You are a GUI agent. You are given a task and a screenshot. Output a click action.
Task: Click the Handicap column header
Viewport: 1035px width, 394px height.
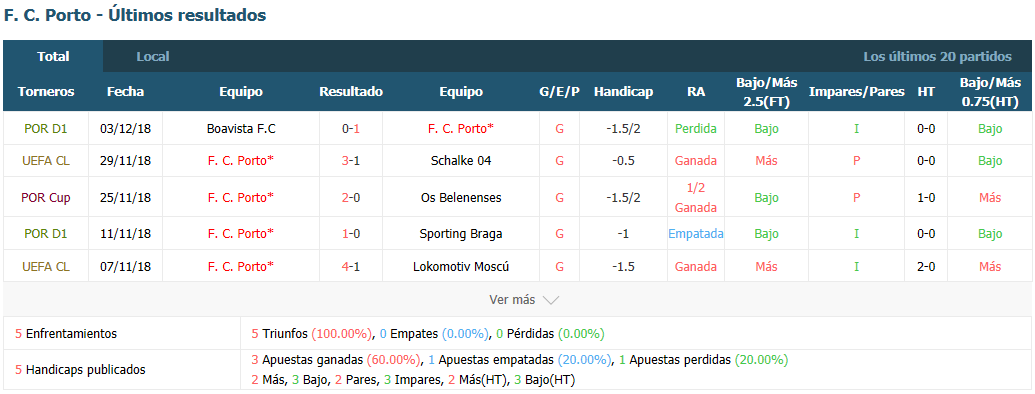pyautogui.click(x=623, y=92)
